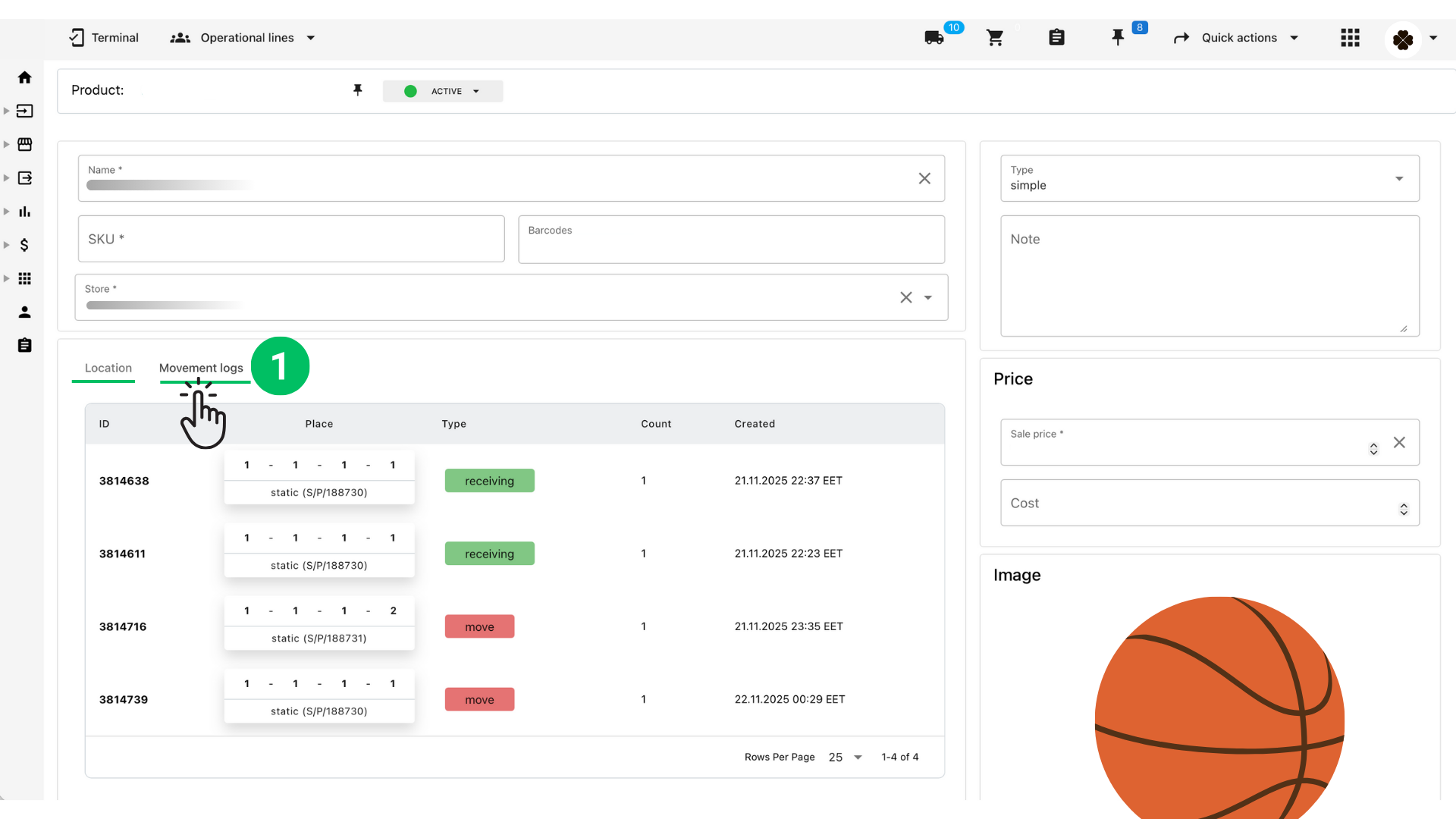Image resolution: width=1456 pixels, height=819 pixels.
Task: Clear the Sale price field
Action: [1400, 442]
